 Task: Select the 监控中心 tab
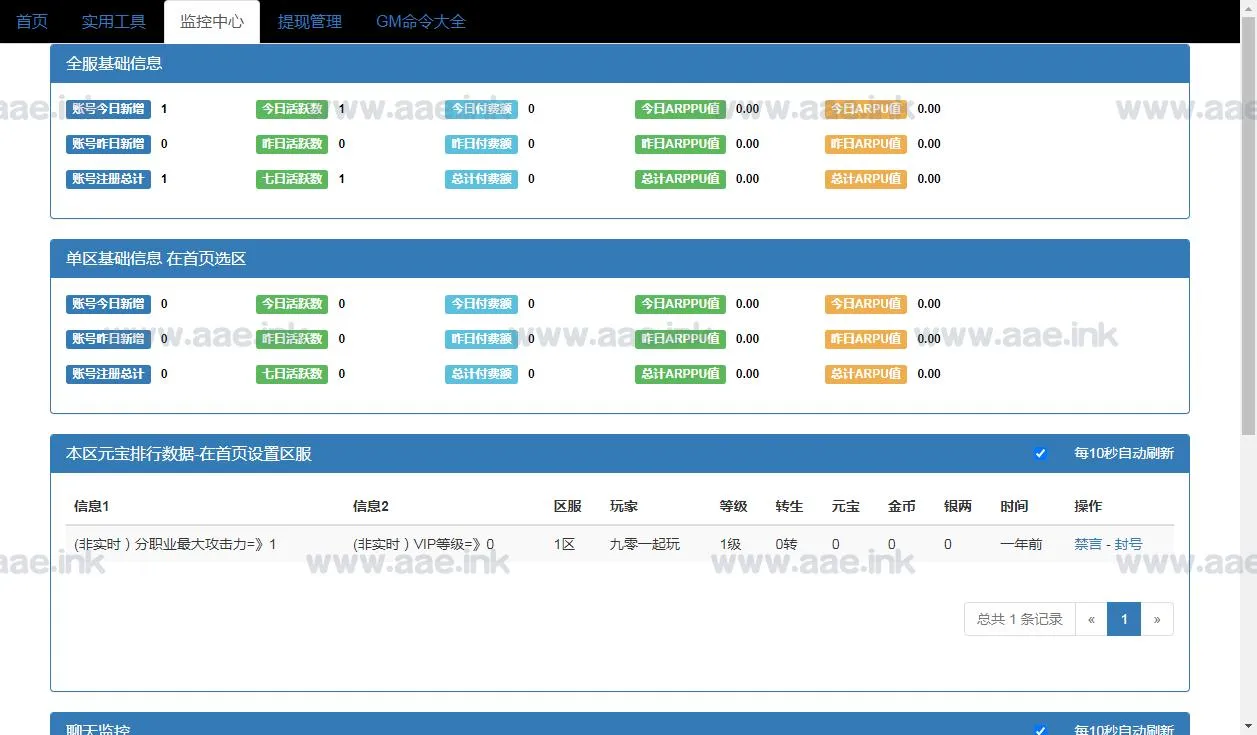point(211,21)
